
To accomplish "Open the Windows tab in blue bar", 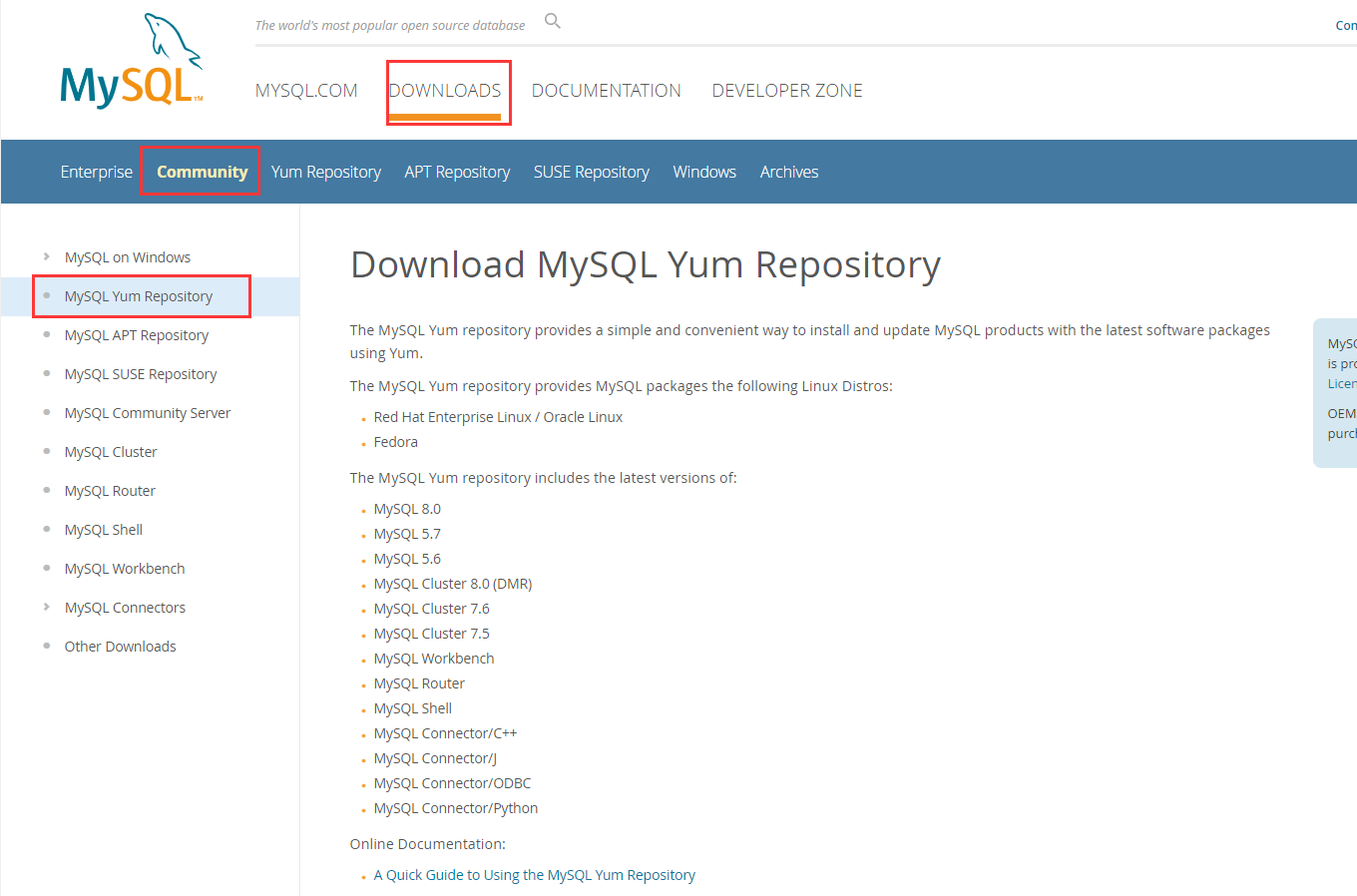I will pyautogui.click(x=704, y=172).
